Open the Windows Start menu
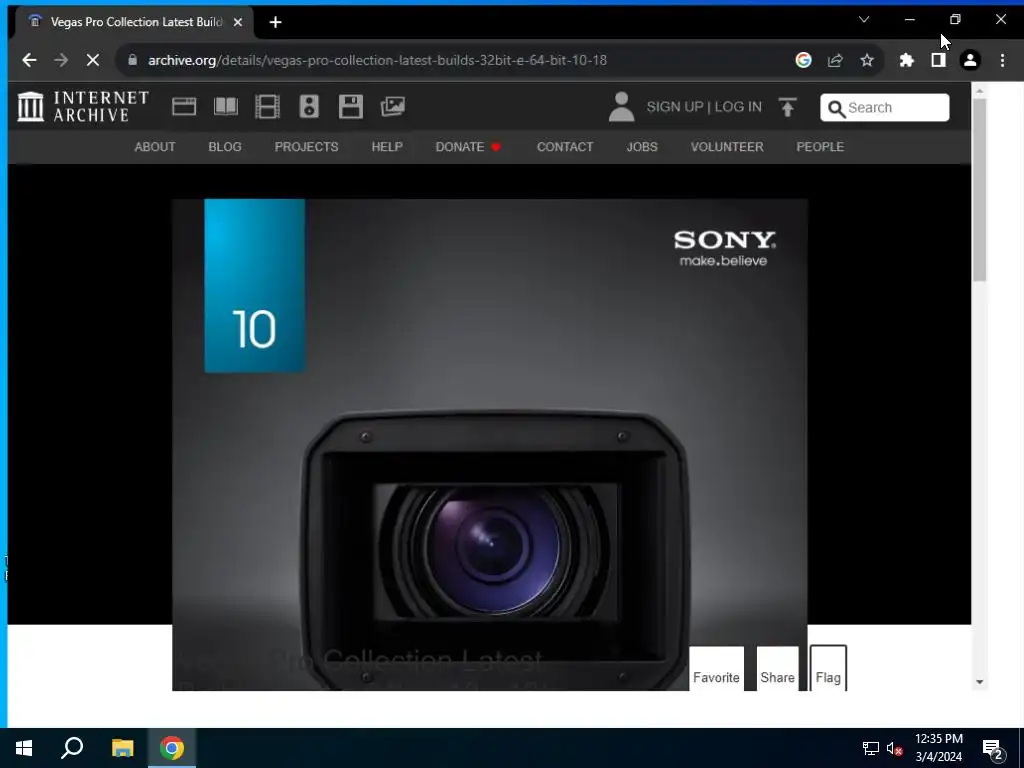Screen dimensions: 1024x768 tap(24, 748)
